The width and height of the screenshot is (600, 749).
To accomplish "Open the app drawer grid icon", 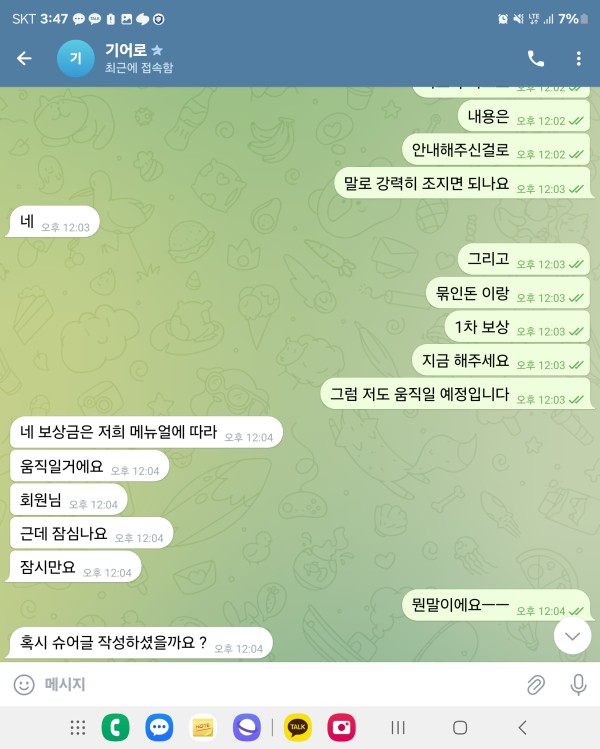I will [77, 728].
